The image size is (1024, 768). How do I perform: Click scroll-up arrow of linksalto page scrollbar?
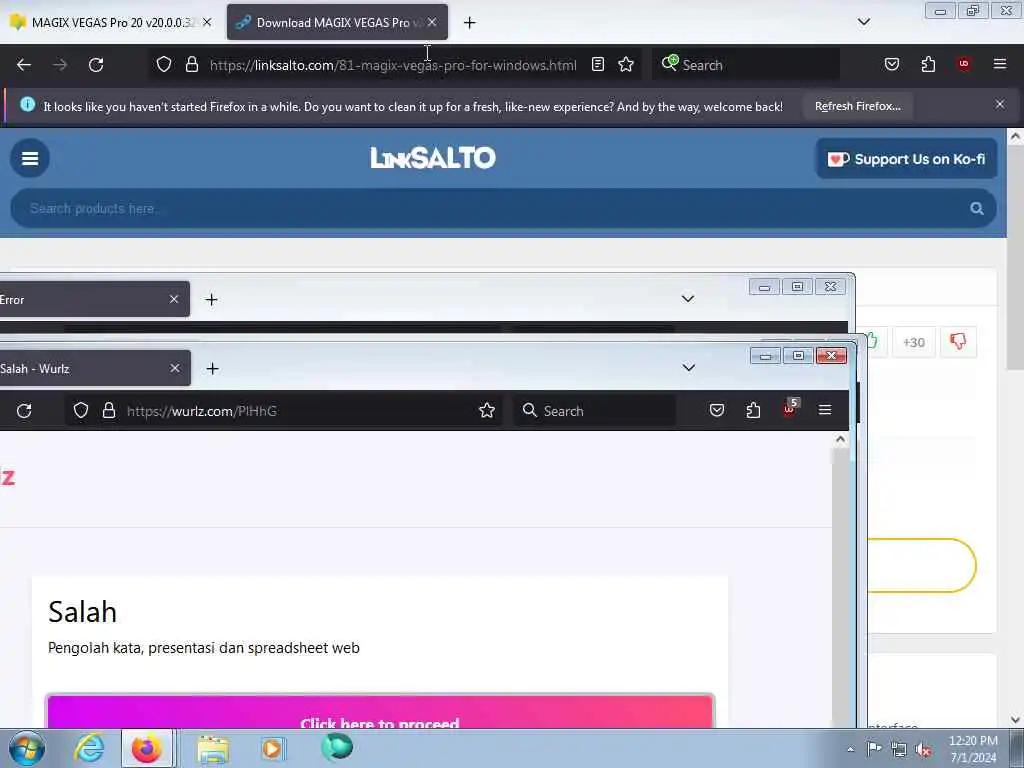pos(1015,136)
